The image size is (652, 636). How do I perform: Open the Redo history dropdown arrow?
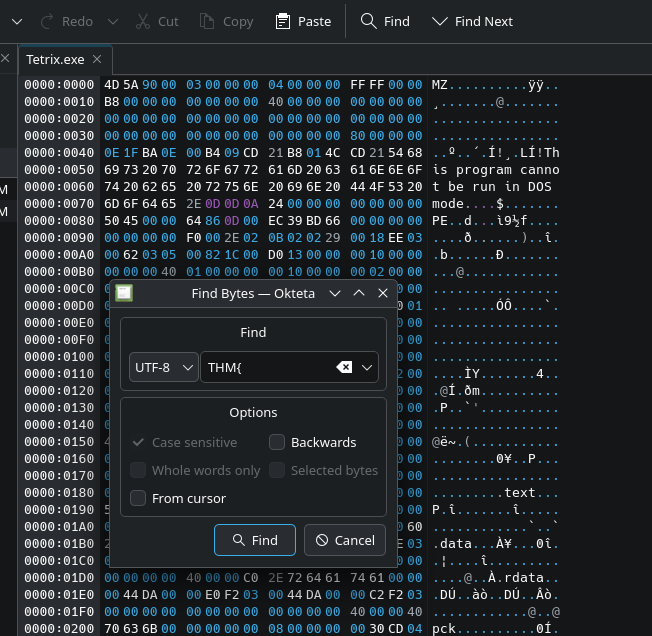113,21
